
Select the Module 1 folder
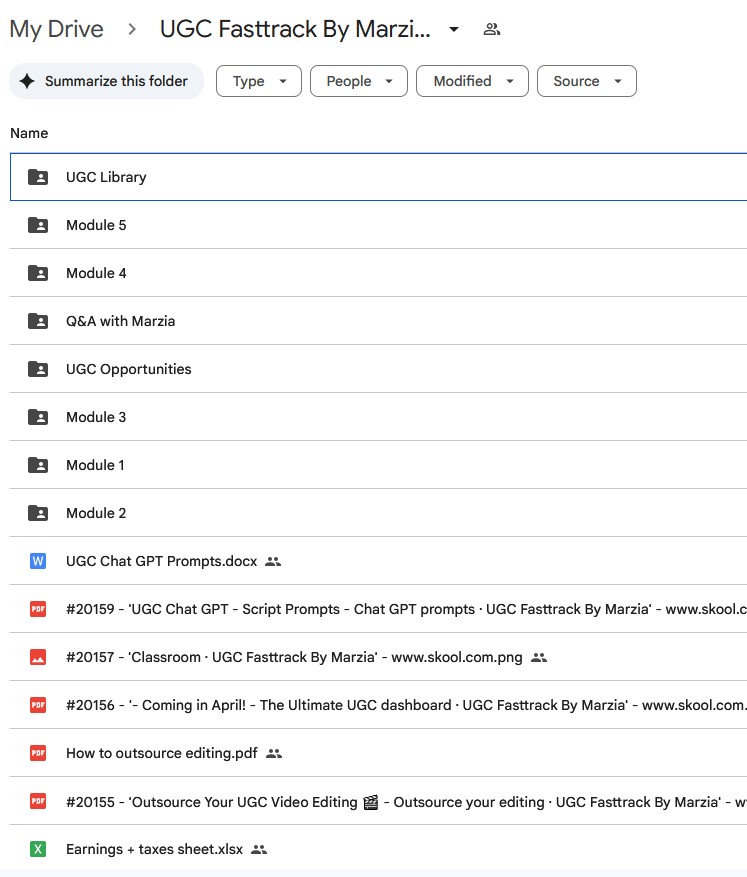click(96, 465)
